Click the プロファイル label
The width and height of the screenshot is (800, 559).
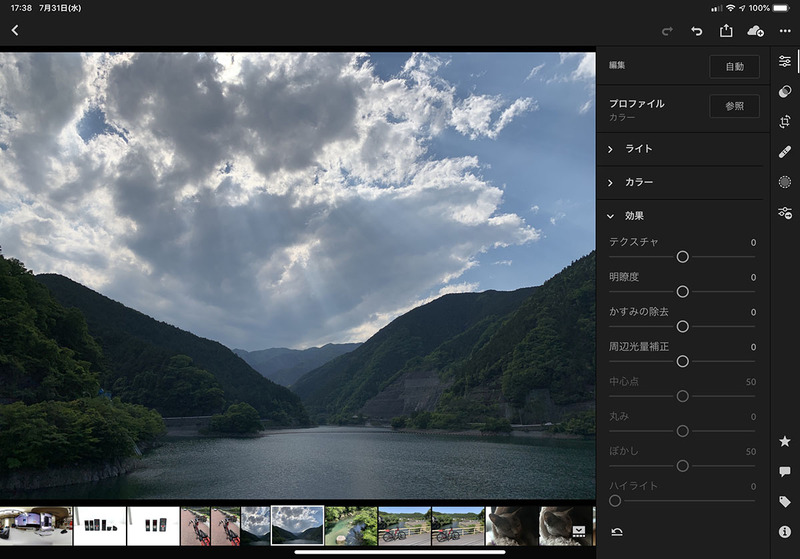636,104
